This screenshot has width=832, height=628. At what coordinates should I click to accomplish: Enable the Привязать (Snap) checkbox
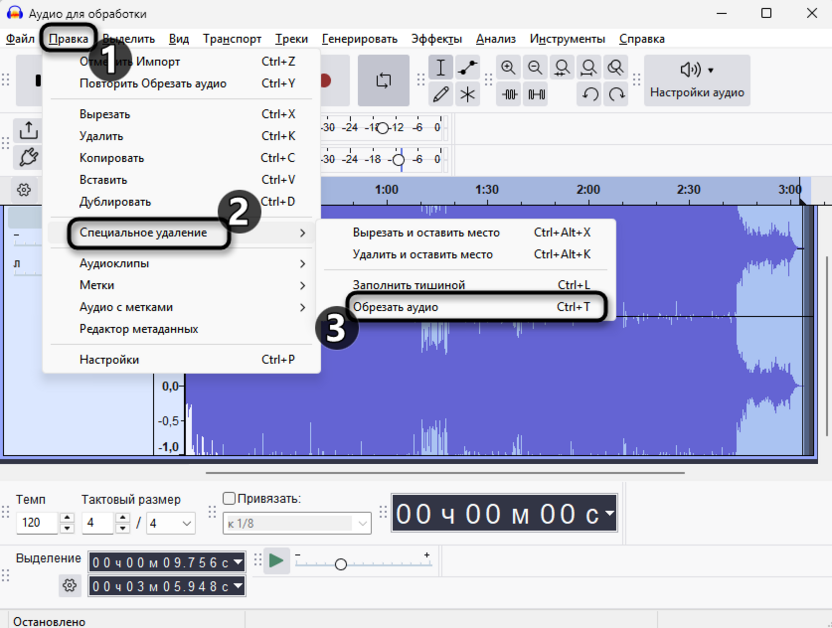[x=229, y=499]
